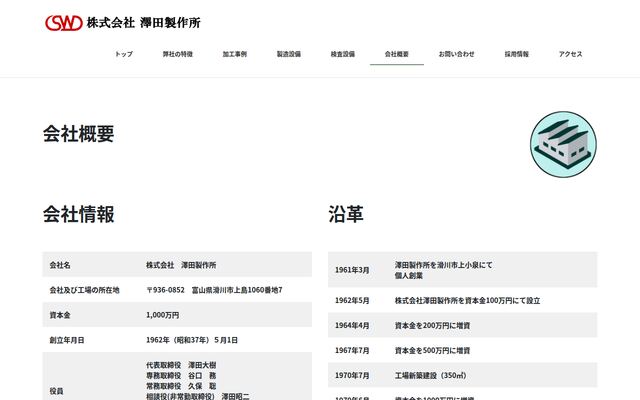Click the 資本金 row label
The image size is (640, 400).
coord(60,315)
